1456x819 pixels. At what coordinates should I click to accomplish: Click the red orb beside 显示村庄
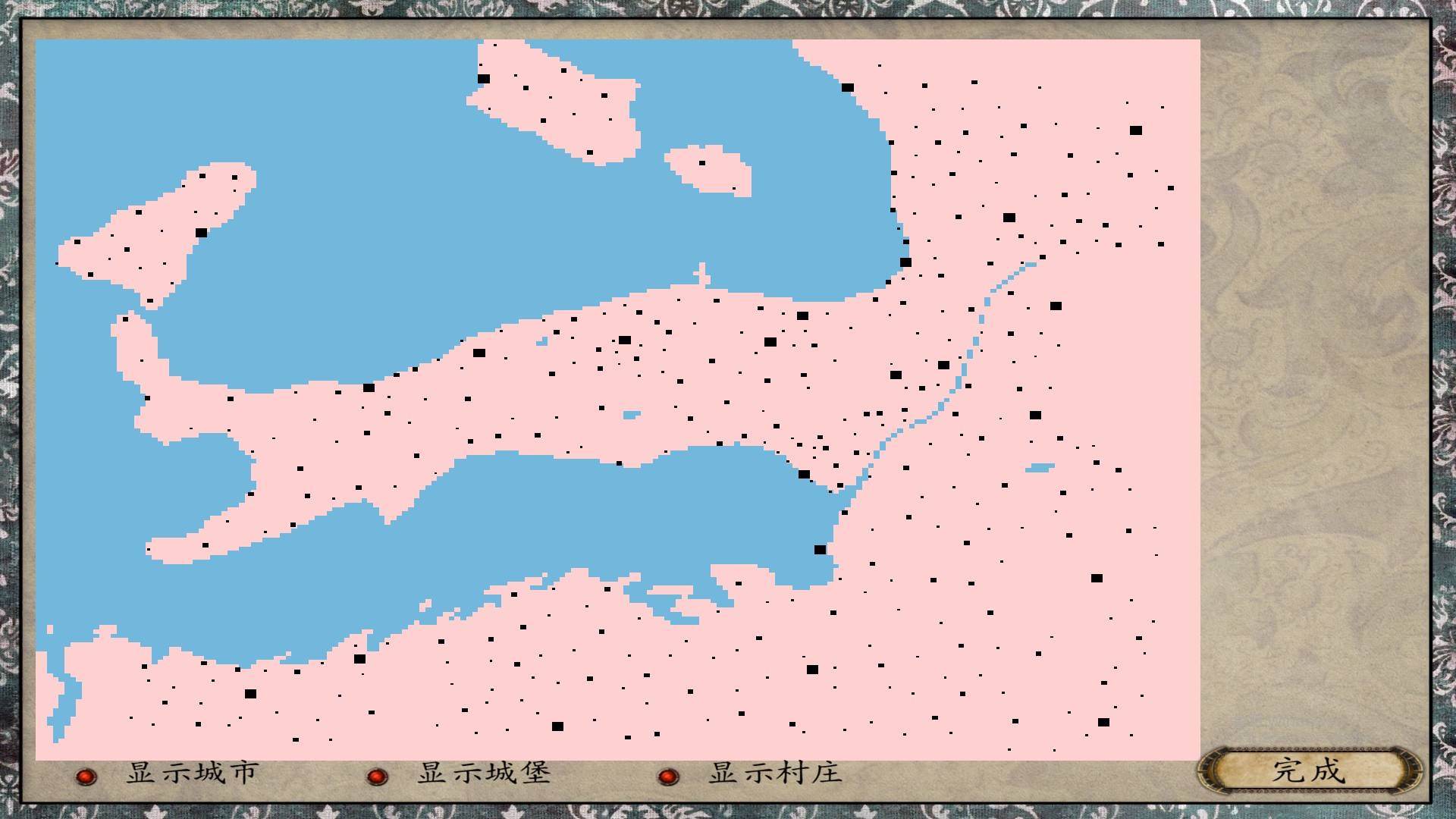[668, 777]
